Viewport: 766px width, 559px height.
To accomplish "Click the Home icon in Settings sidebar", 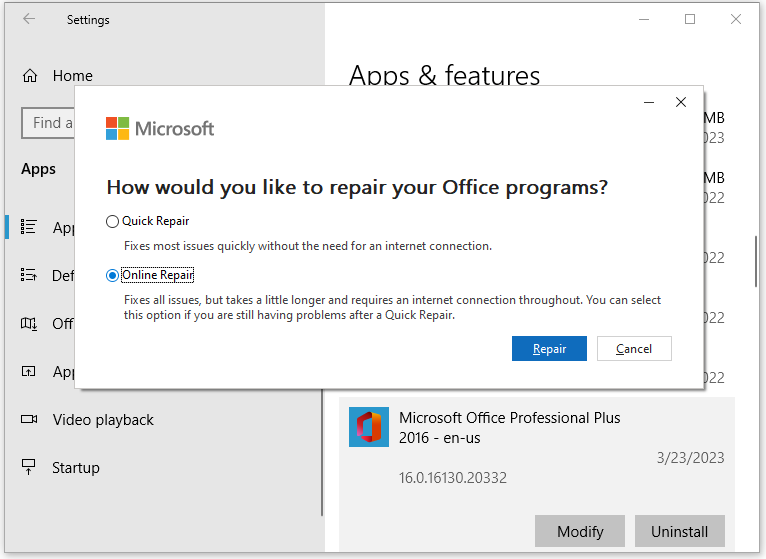I will coord(30,76).
